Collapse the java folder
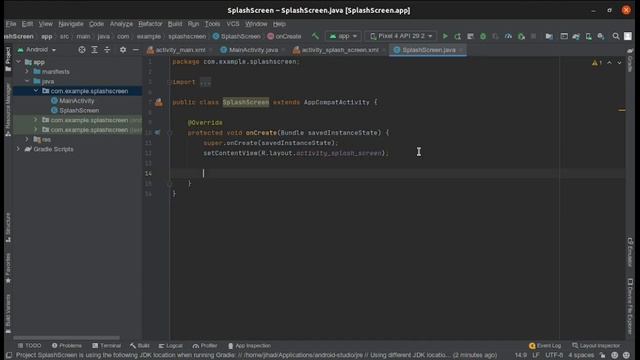 point(27,81)
